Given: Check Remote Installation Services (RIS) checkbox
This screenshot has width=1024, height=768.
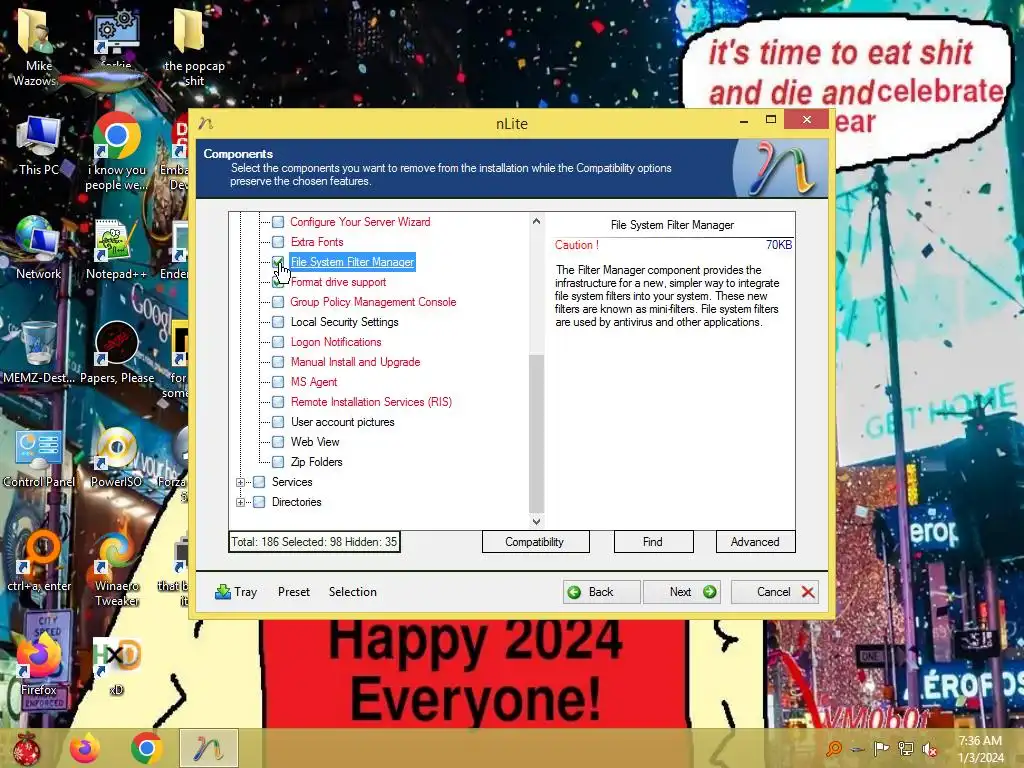Looking at the screenshot, I should click(278, 402).
